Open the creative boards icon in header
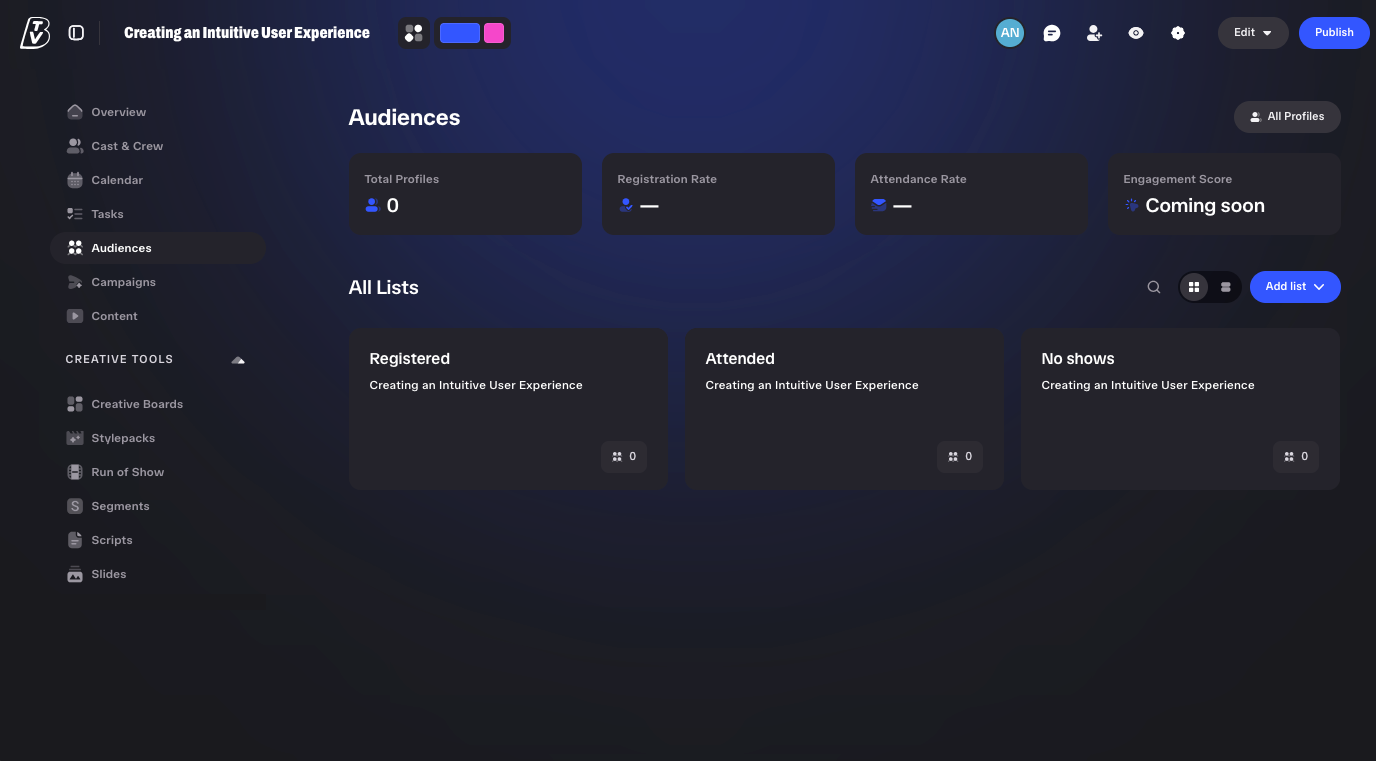The width and height of the screenshot is (1376, 761). coord(414,33)
